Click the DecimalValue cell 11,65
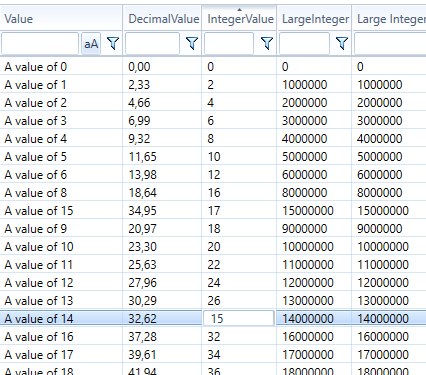 coord(162,157)
